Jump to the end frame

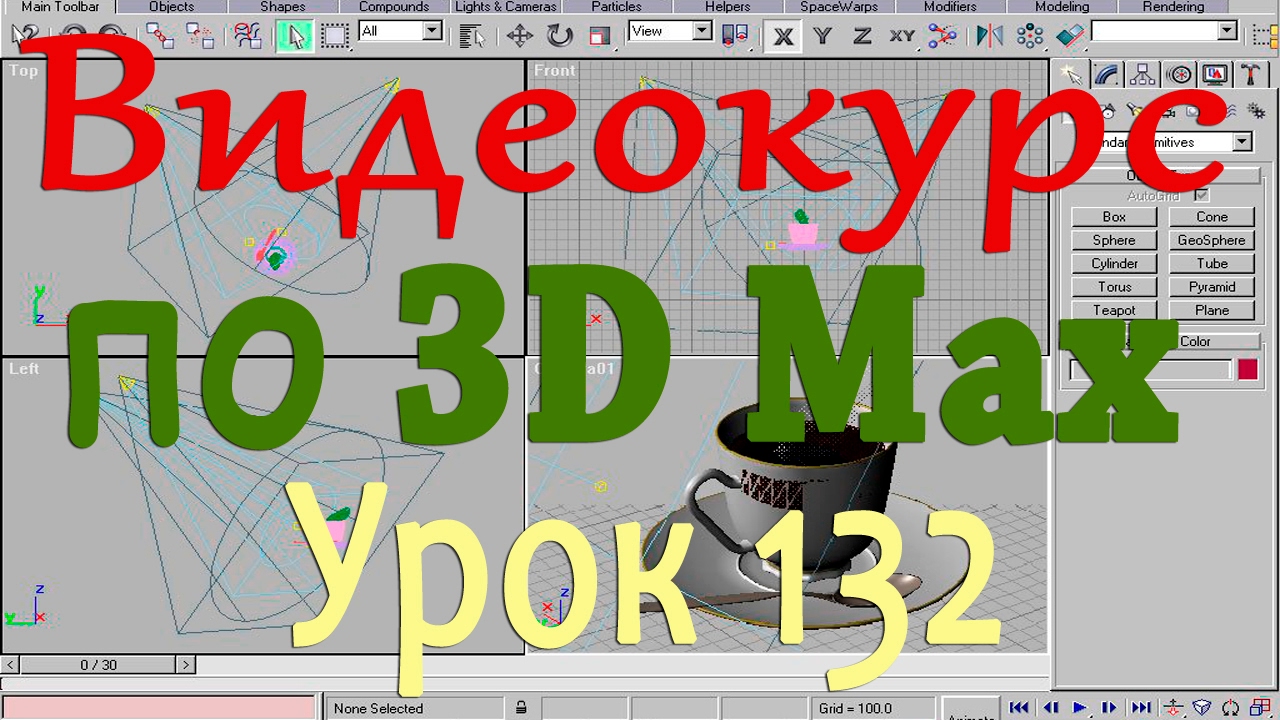pos(1141,708)
